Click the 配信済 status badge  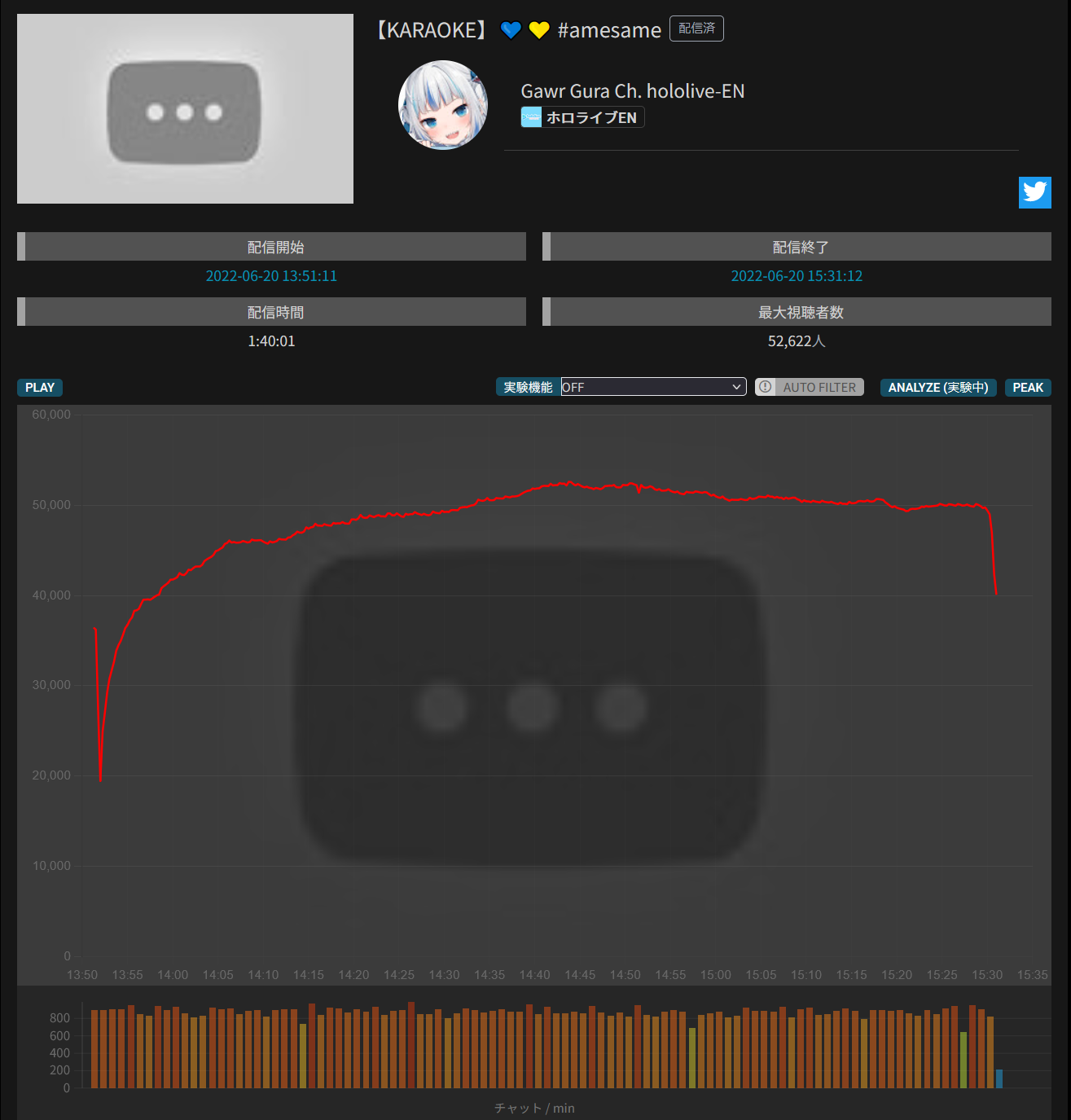[x=696, y=29]
